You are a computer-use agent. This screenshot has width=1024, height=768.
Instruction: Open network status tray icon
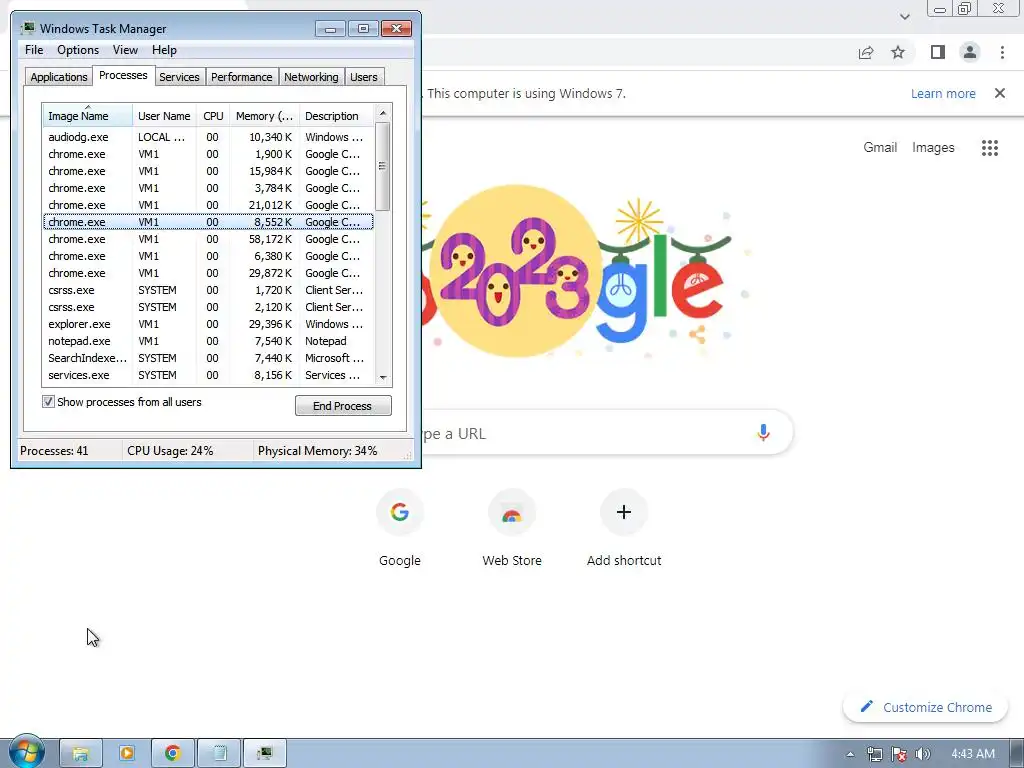874,754
